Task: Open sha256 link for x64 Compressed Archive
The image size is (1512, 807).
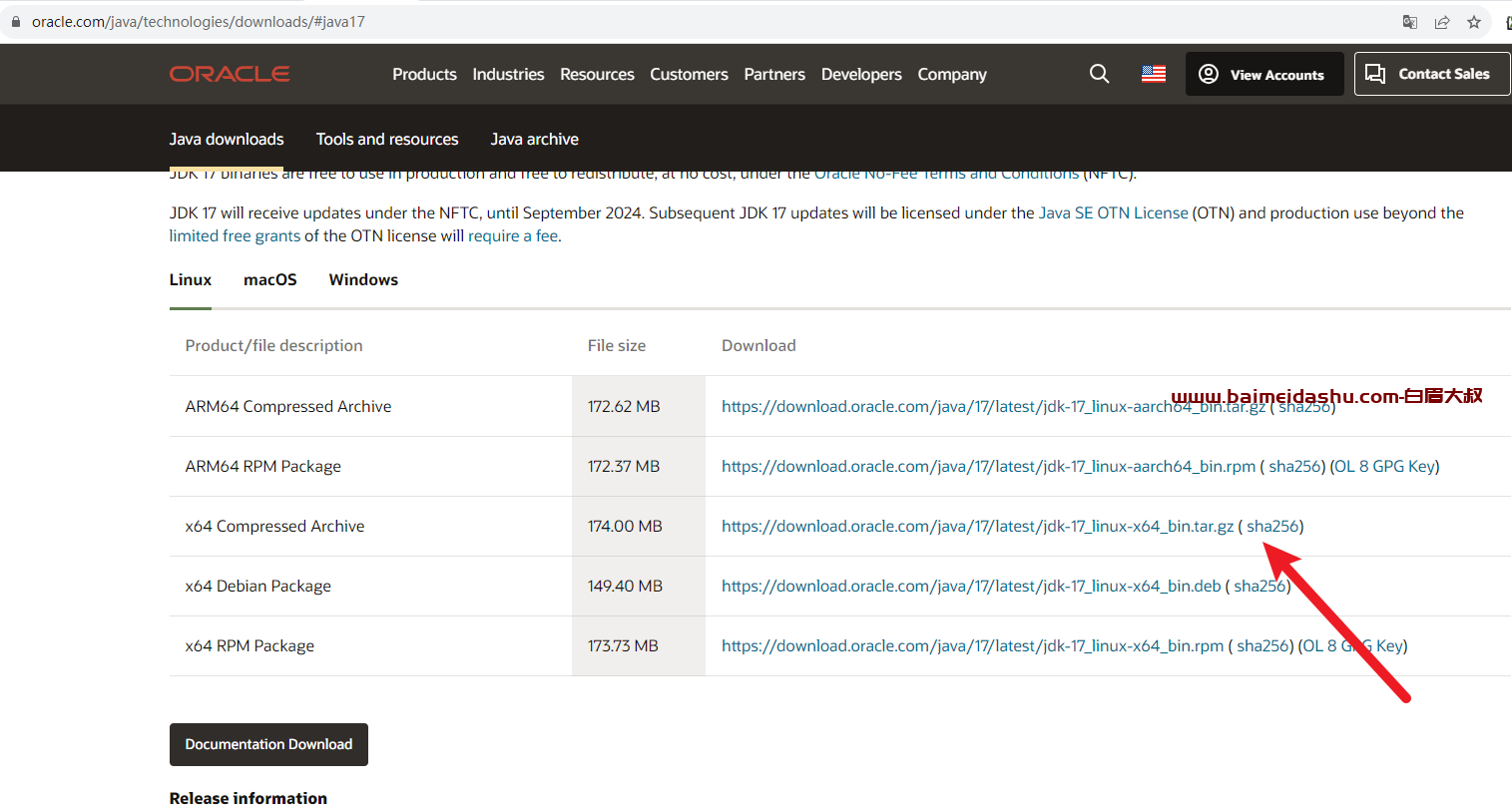Action: tap(1272, 526)
